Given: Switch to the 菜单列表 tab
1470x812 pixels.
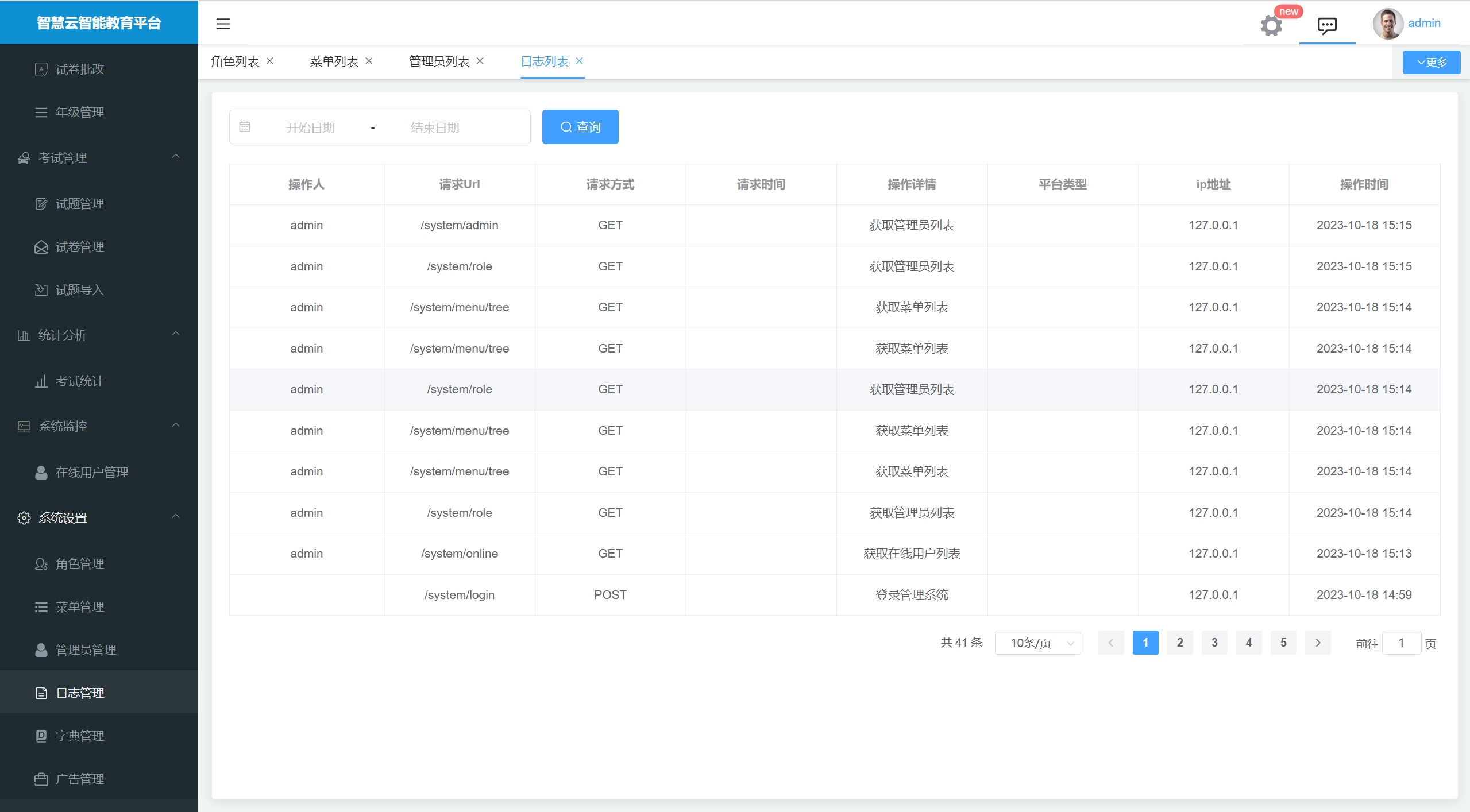Looking at the screenshot, I should click(334, 61).
